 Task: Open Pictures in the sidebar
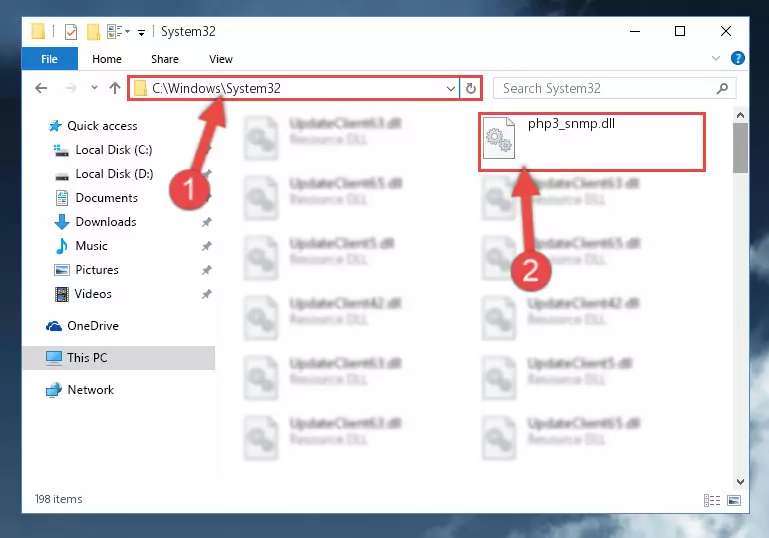[97, 270]
